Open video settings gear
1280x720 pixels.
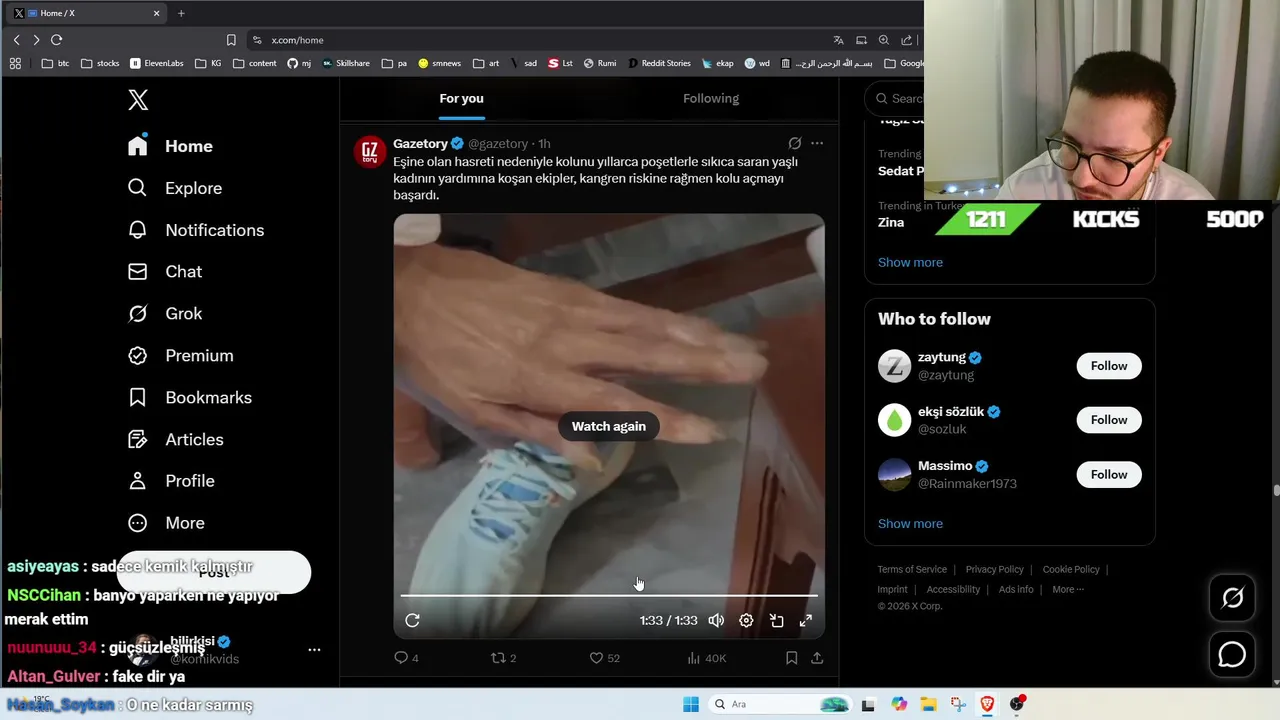tap(746, 621)
